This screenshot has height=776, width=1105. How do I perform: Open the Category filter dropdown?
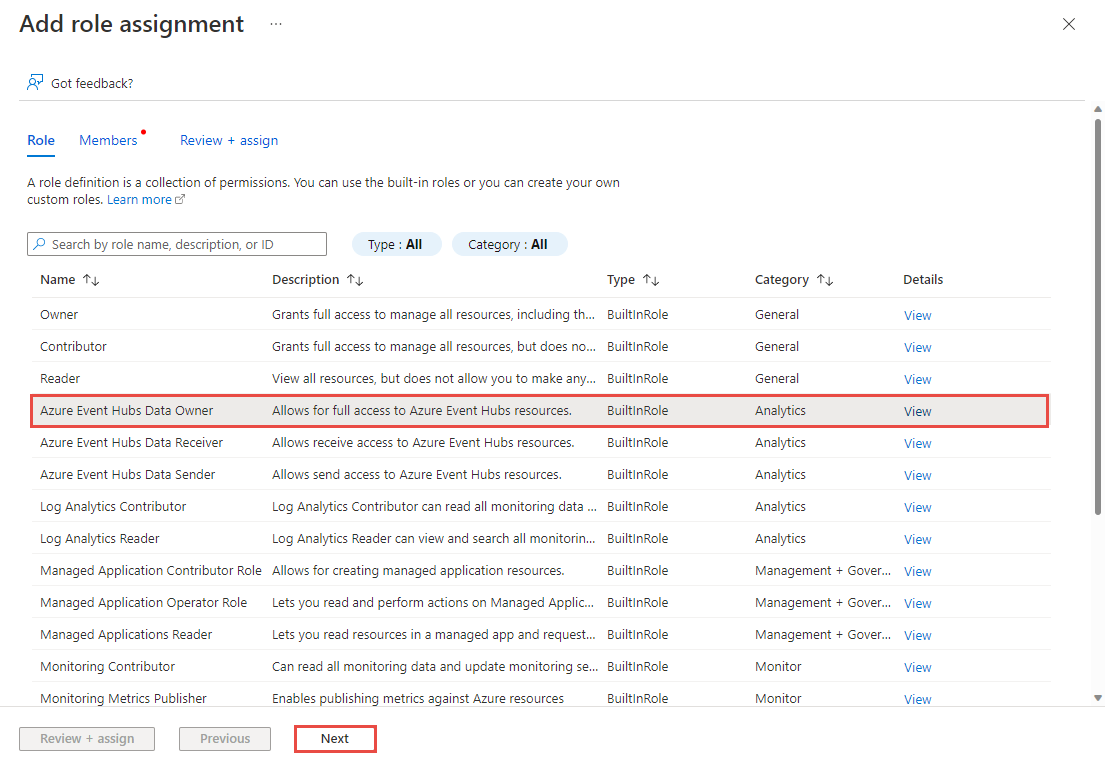[x=509, y=244]
